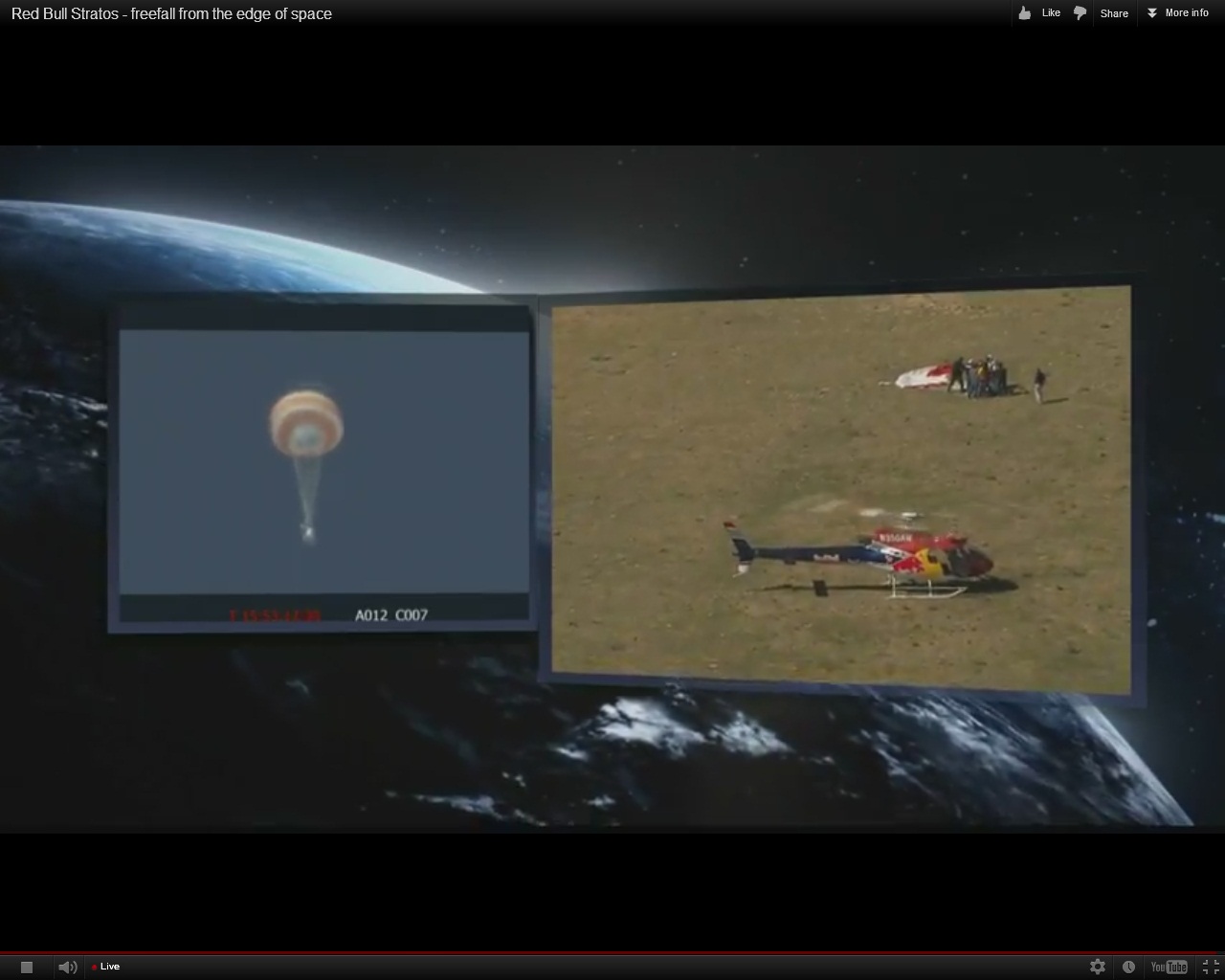The height and width of the screenshot is (980, 1225).
Task: Open the Share options
Action: (1114, 13)
